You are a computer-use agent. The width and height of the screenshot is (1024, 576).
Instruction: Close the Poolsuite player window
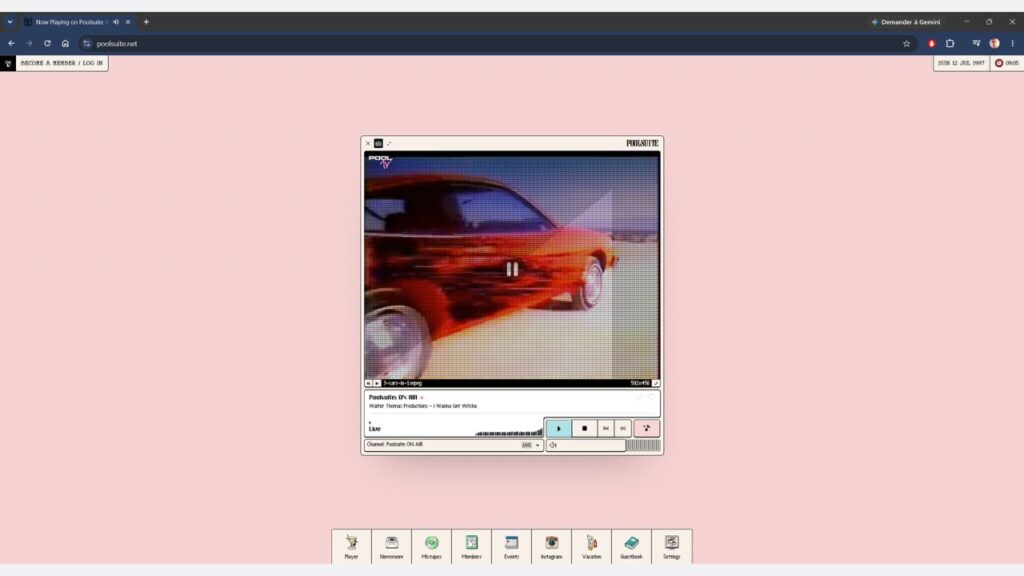click(368, 143)
